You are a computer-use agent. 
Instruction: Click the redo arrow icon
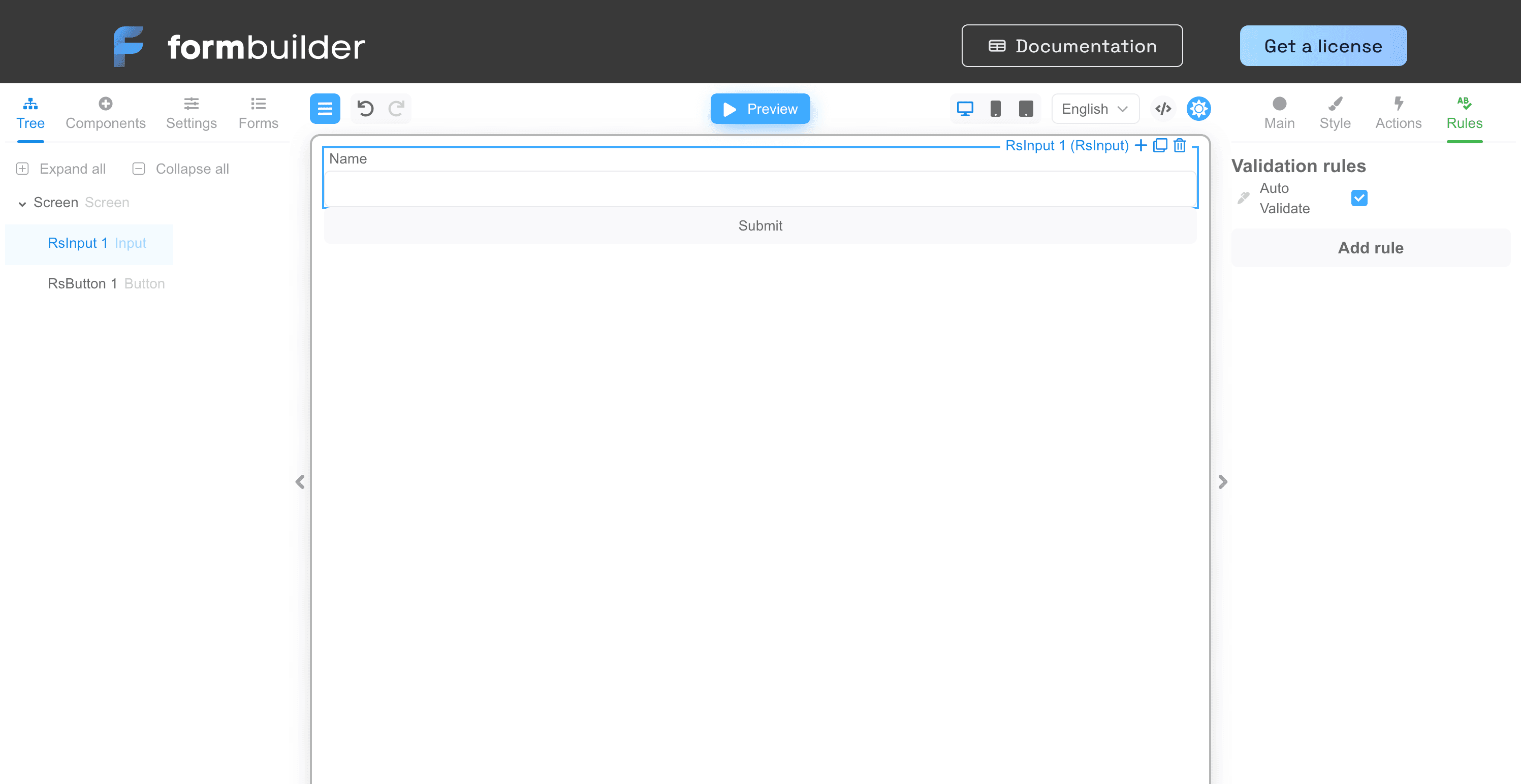(x=396, y=109)
